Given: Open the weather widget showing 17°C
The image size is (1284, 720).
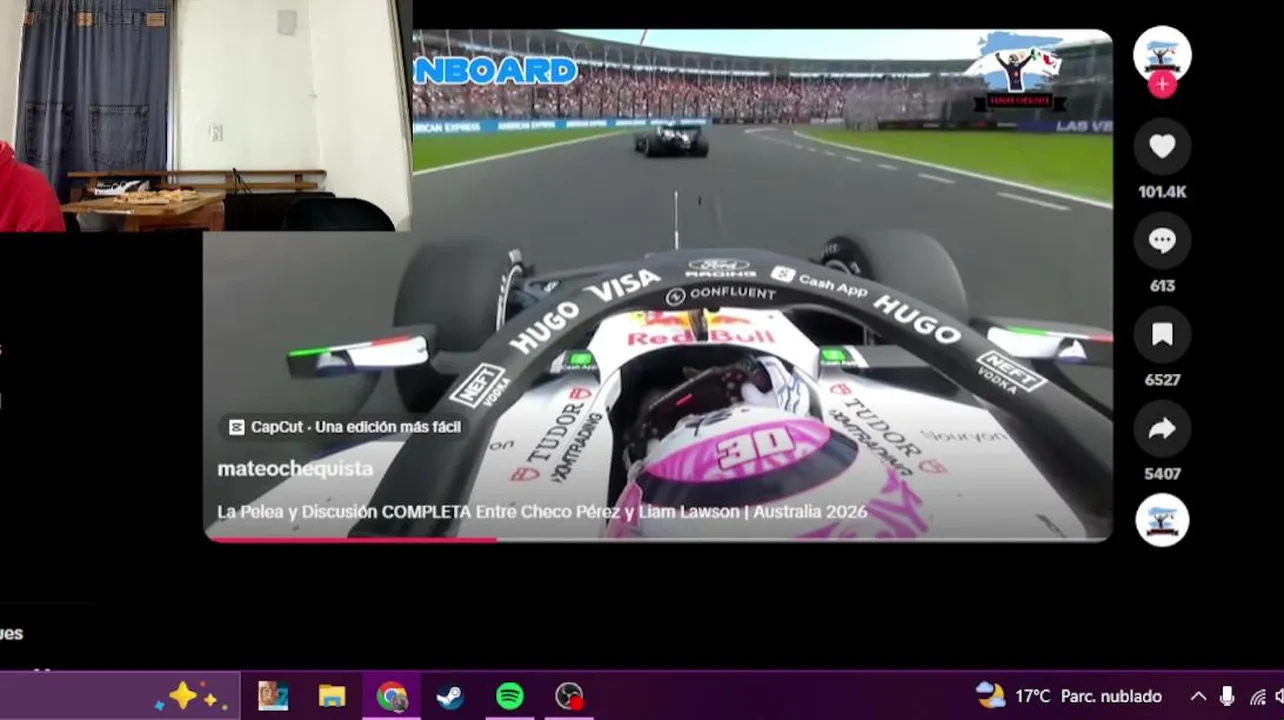Looking at the screenshot, I should click(1069, 696).
